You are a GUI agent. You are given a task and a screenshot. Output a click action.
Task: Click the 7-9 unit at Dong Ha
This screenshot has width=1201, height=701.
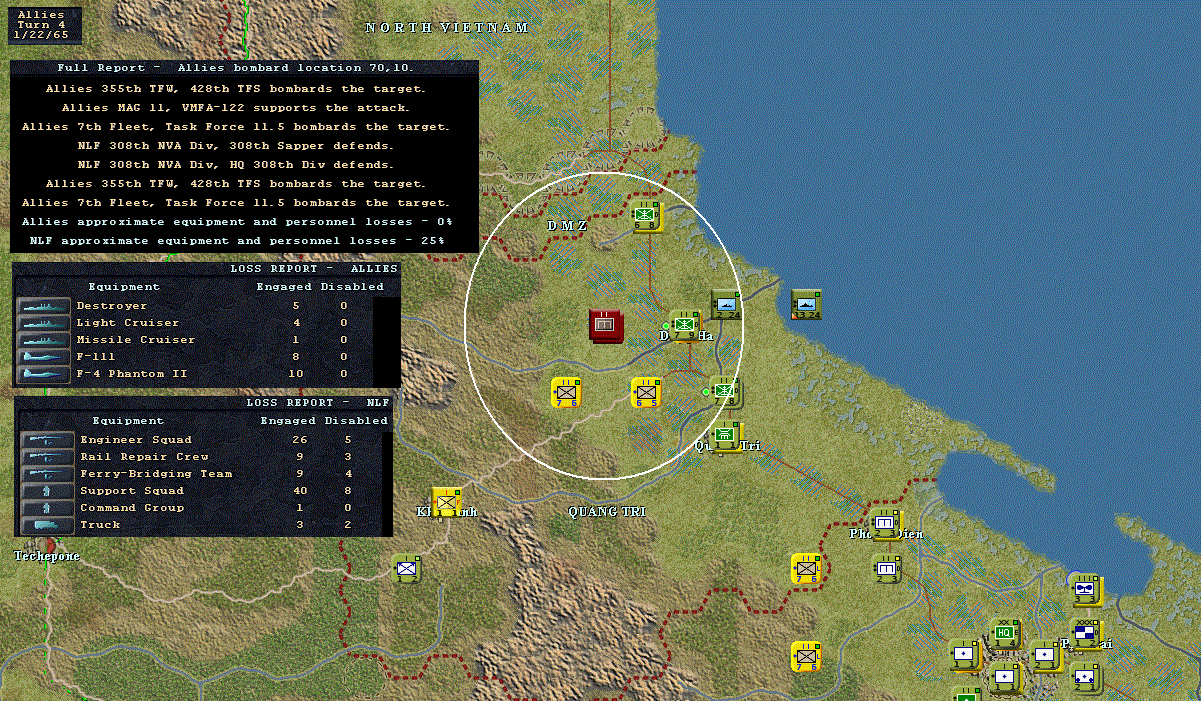click(x=685, y=325)
